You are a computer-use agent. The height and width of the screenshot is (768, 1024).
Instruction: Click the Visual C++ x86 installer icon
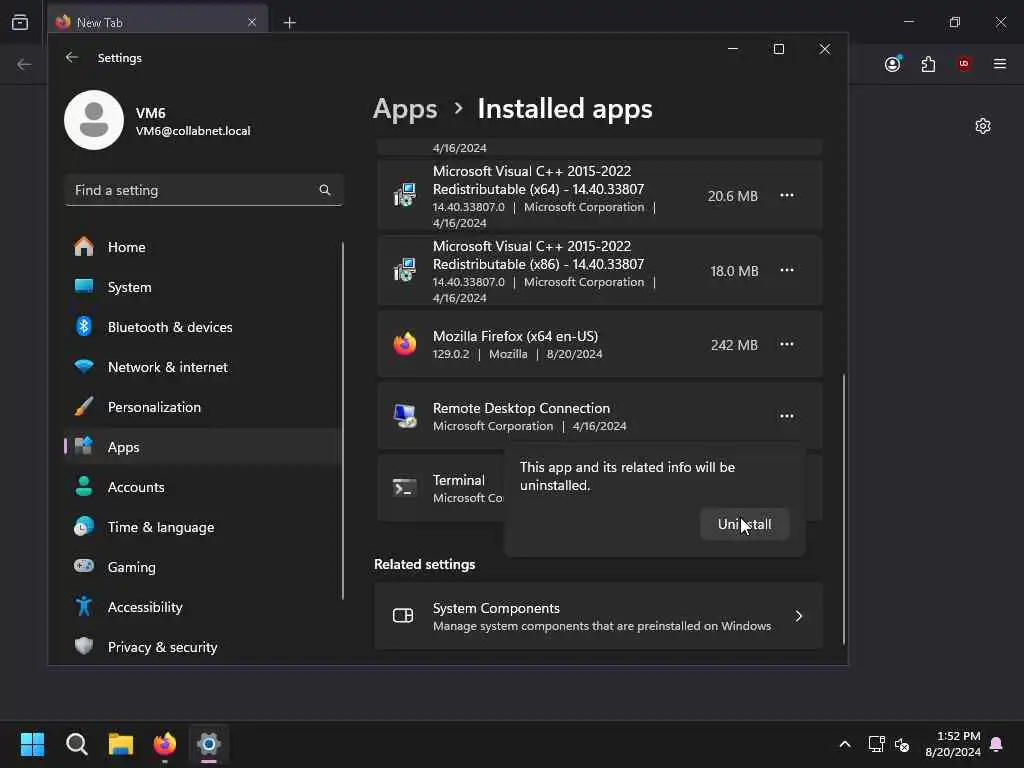[405, 270]
